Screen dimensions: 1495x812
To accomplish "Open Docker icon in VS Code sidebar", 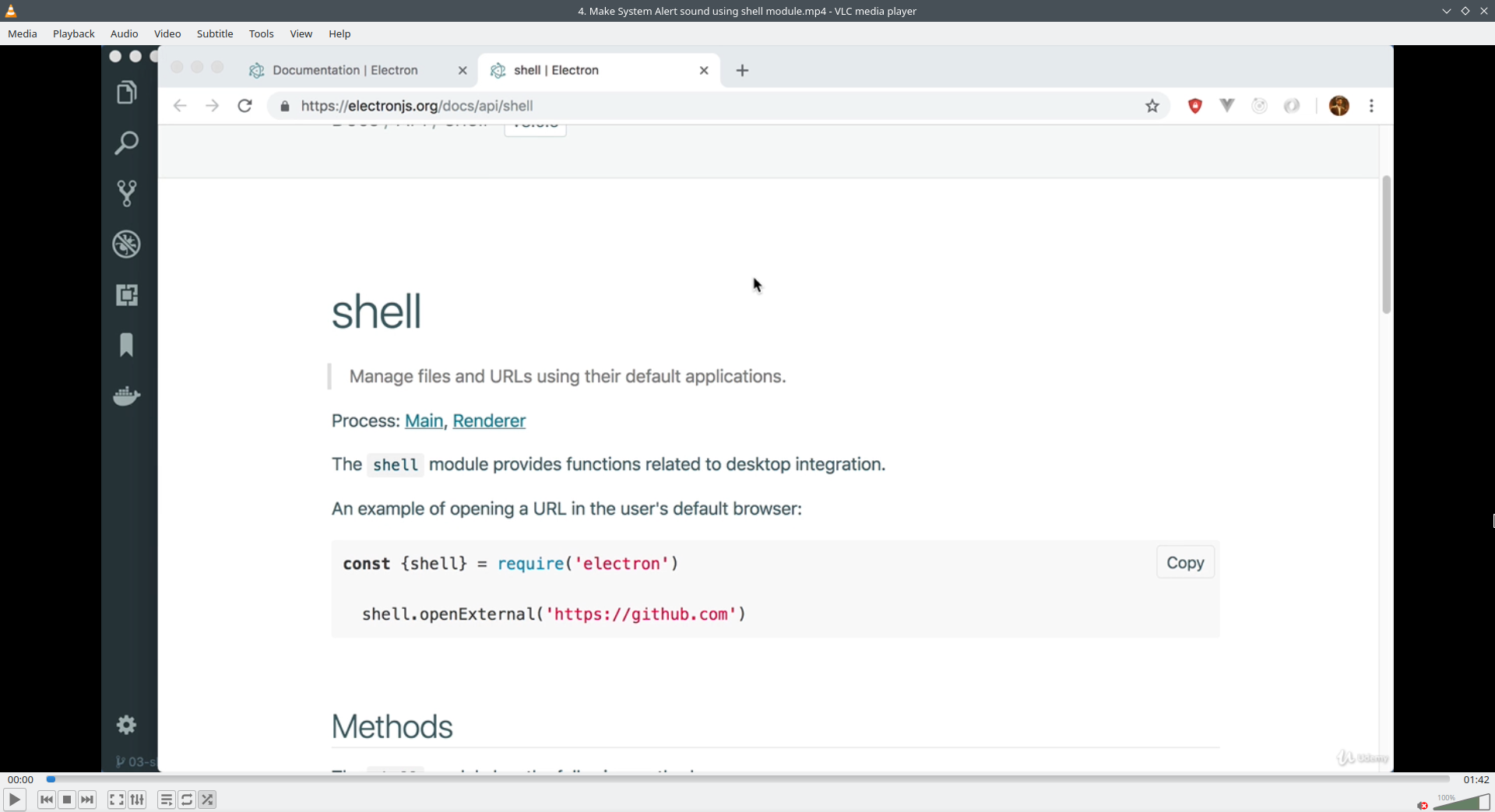I will pyautogui.click(x=127, y=395).
